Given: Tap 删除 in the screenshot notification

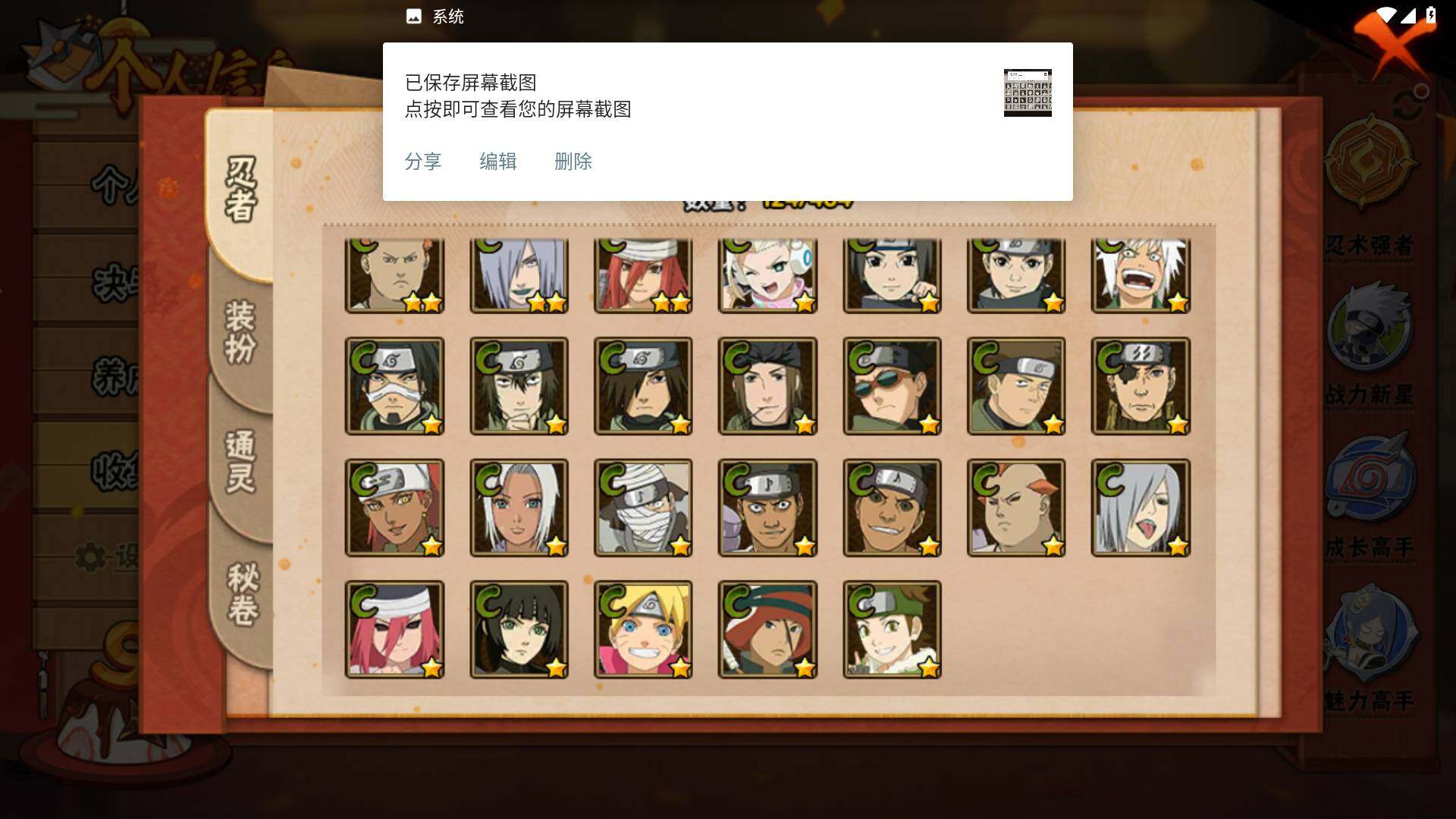Looking at the screenshot, I should pos(573,162).
